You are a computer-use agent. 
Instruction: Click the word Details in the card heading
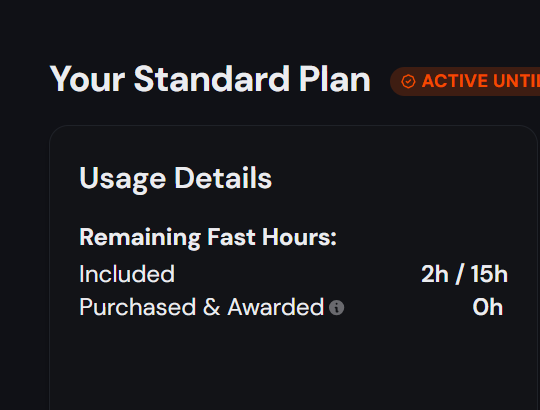pos(224,178)
